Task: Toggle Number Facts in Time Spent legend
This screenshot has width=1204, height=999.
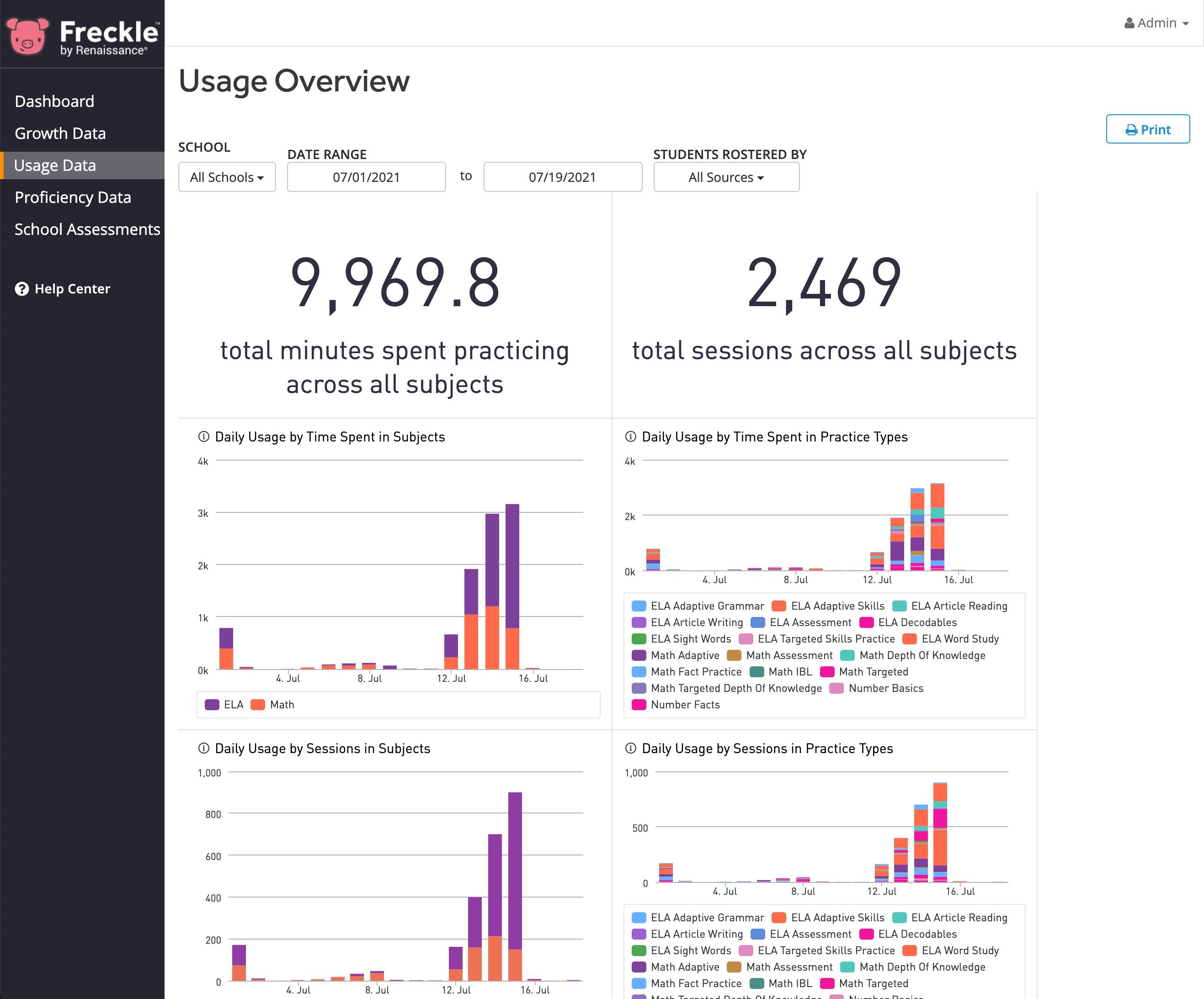Action: (676, 704)
